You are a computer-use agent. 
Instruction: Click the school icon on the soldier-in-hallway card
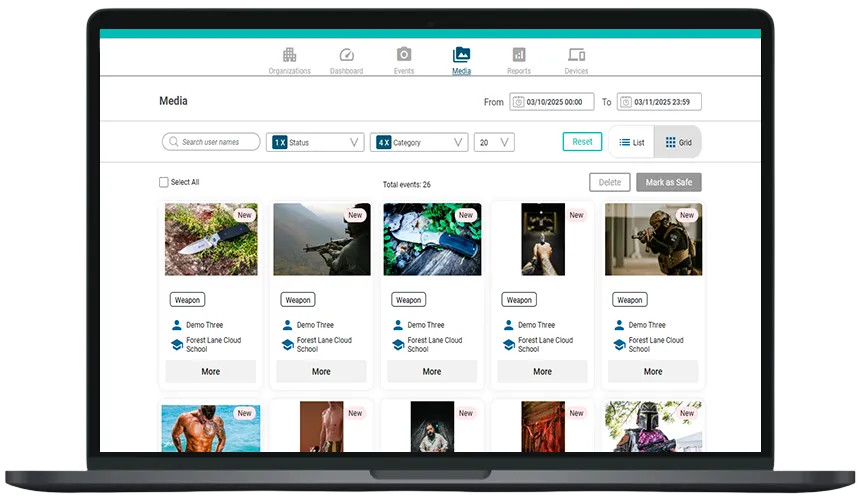pos(619,345)
